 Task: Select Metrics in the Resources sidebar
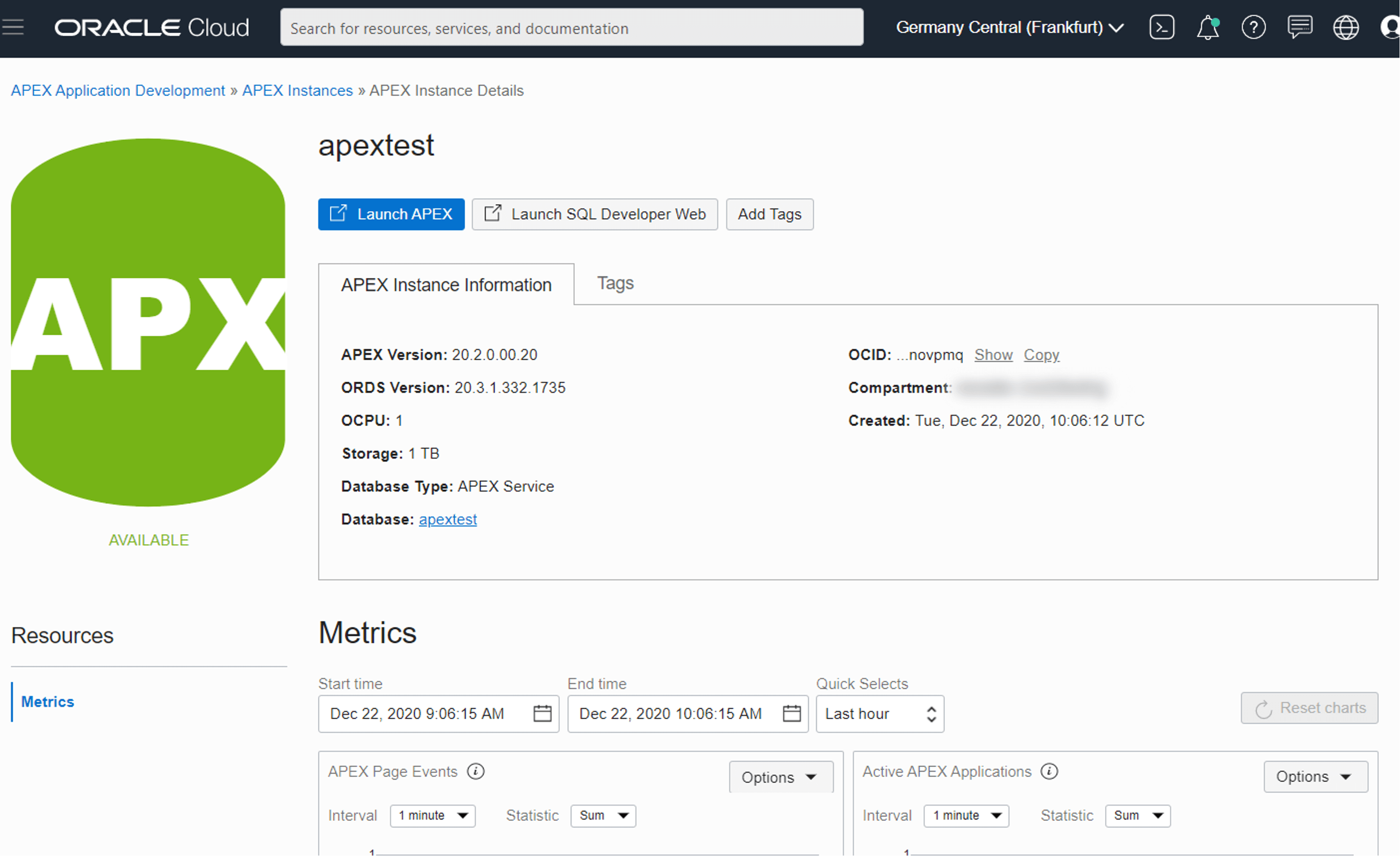point(48,702)
